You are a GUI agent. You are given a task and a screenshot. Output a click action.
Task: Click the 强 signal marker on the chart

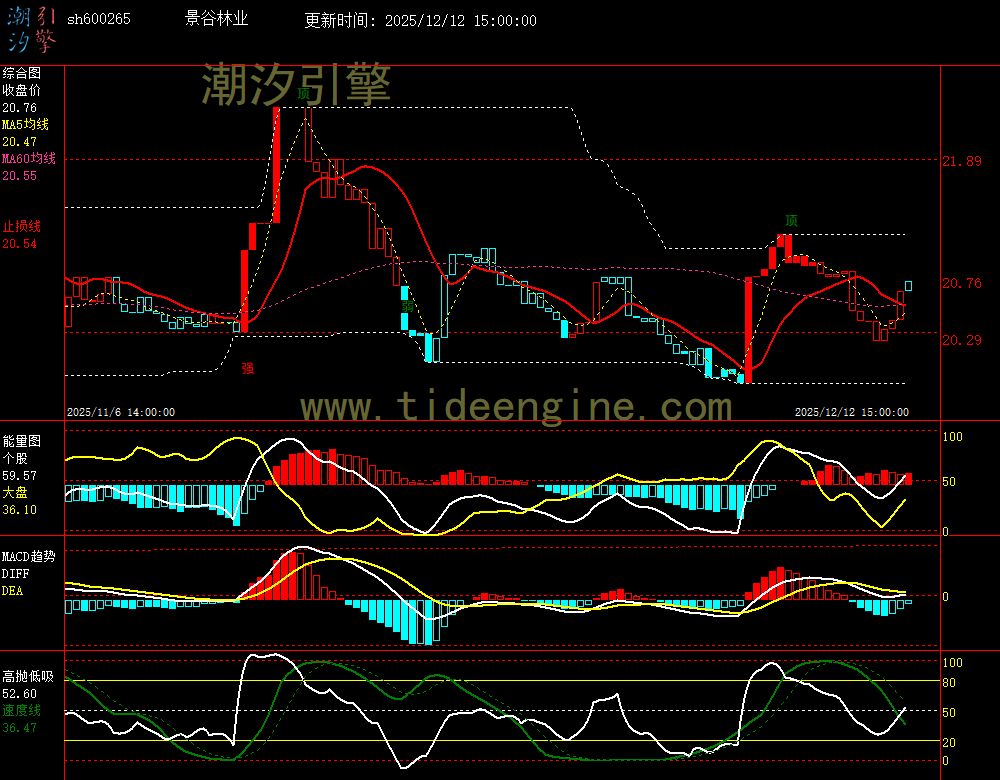click(245, 369)
